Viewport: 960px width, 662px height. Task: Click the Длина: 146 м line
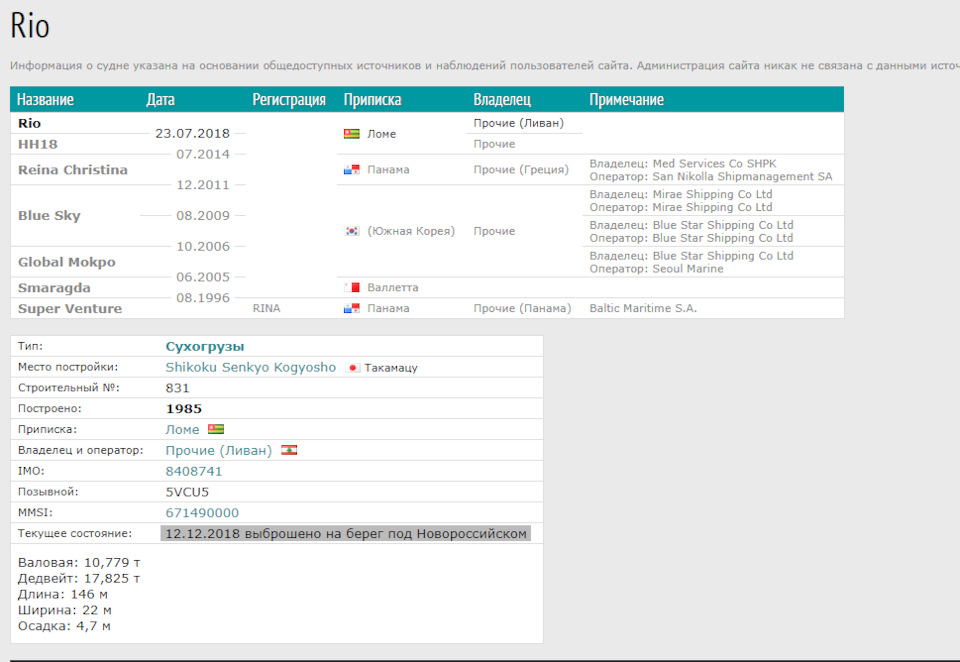pos(63,594)
